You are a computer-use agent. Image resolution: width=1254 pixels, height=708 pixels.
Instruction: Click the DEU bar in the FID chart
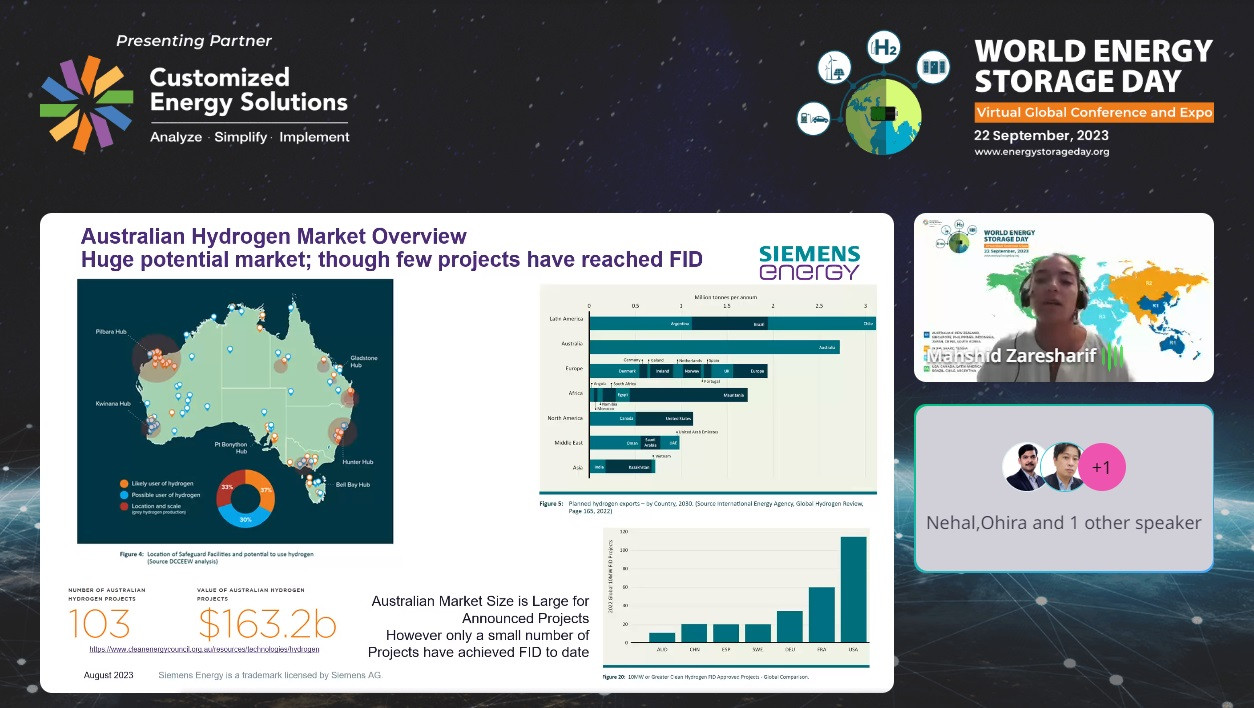click(x=789, y=626)
